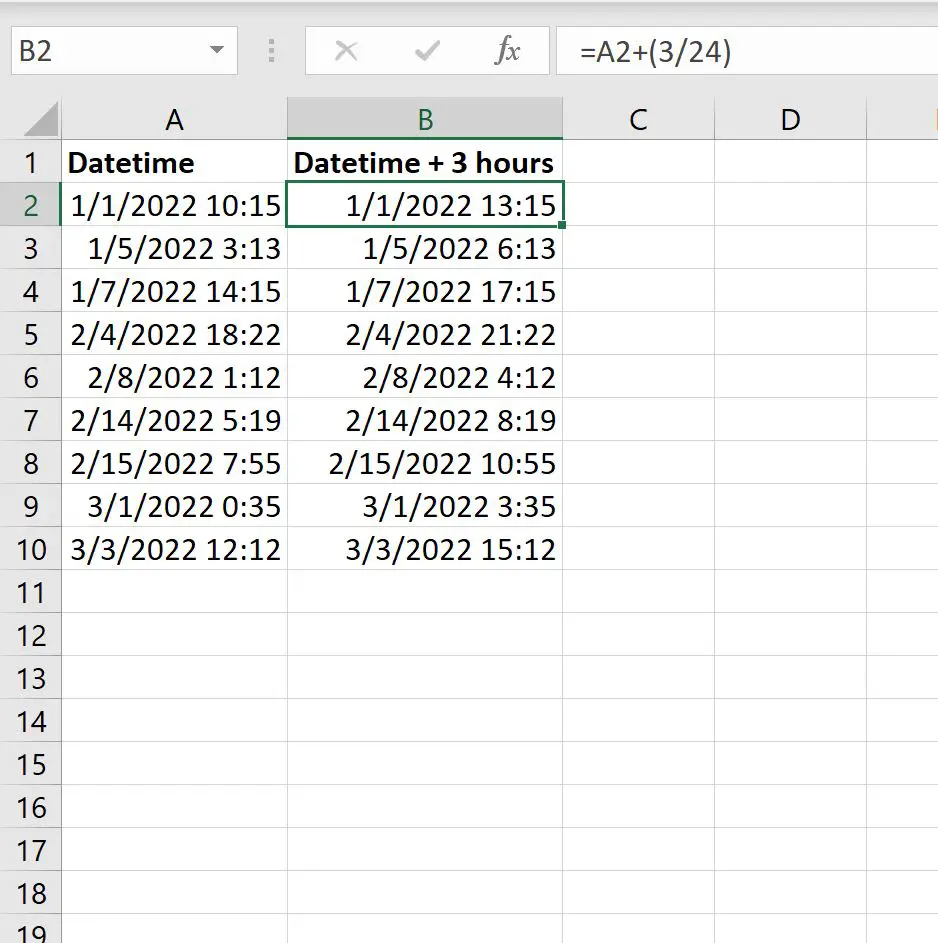Select column B header
The height and width of the screenshot is (943, 938).
tap(424, 119)
